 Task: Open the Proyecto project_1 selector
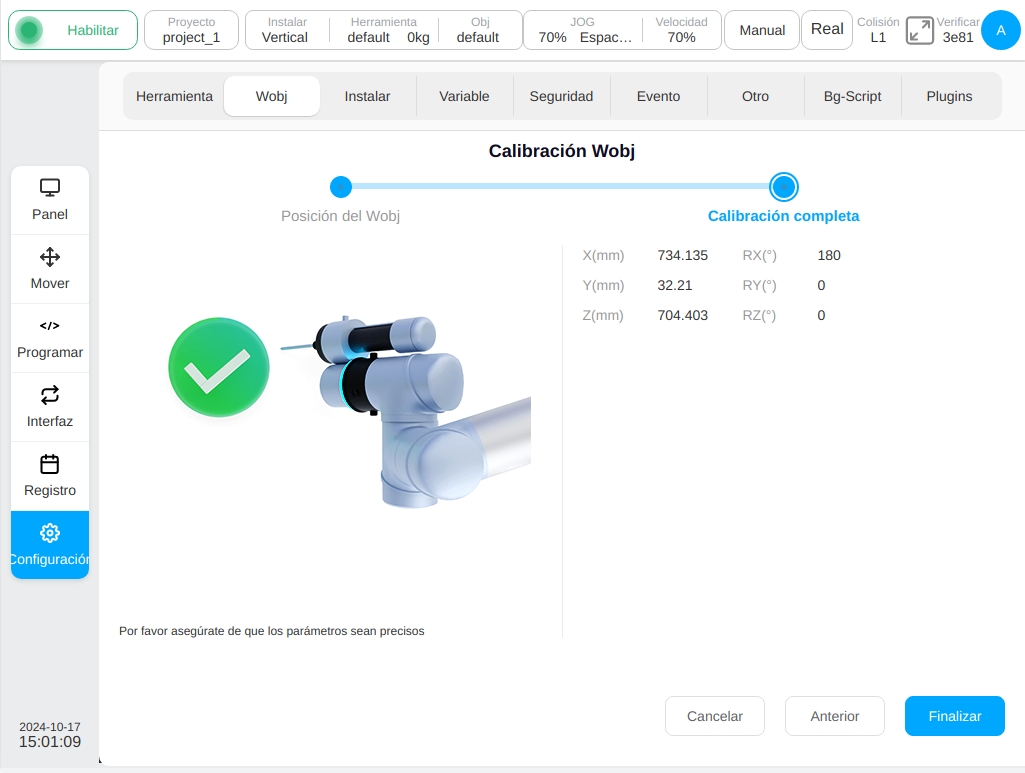[x=192, y=30]
